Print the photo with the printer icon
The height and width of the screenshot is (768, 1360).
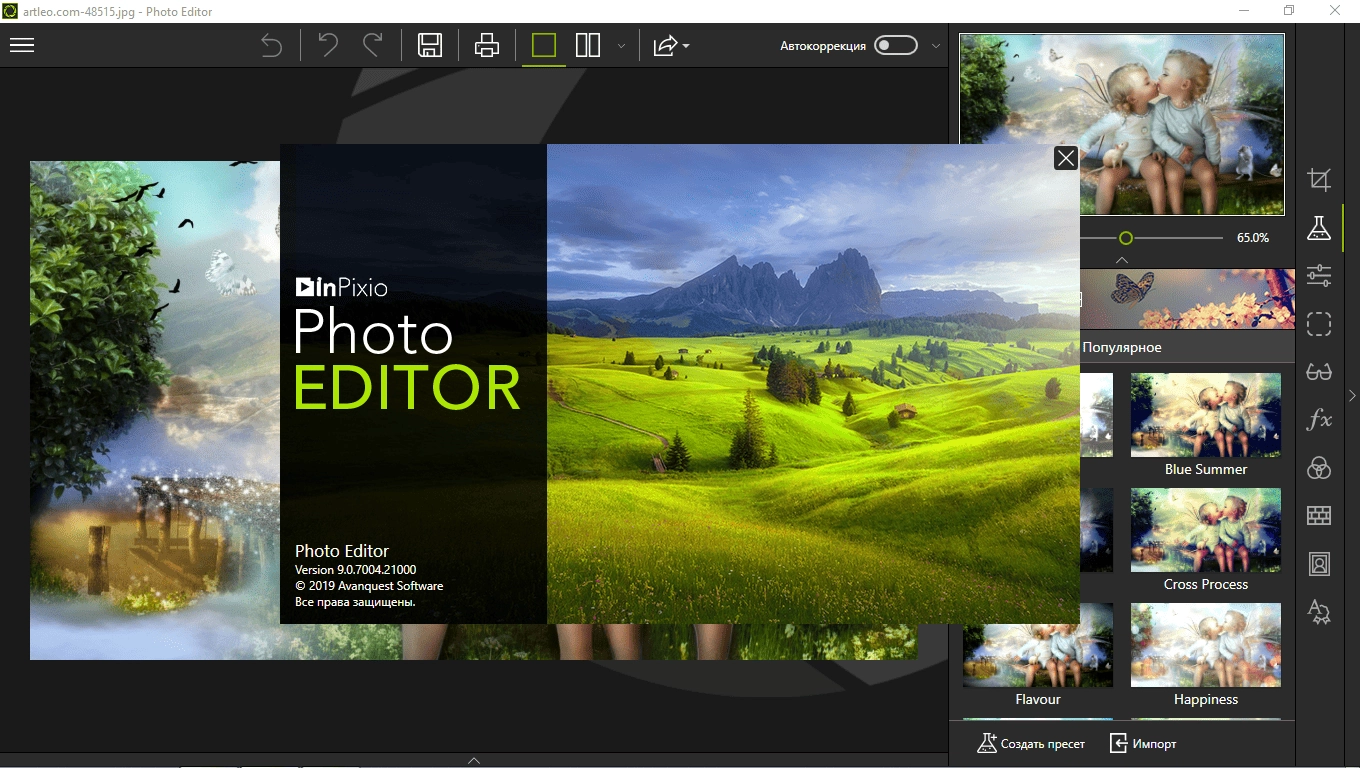click(487, 45)
